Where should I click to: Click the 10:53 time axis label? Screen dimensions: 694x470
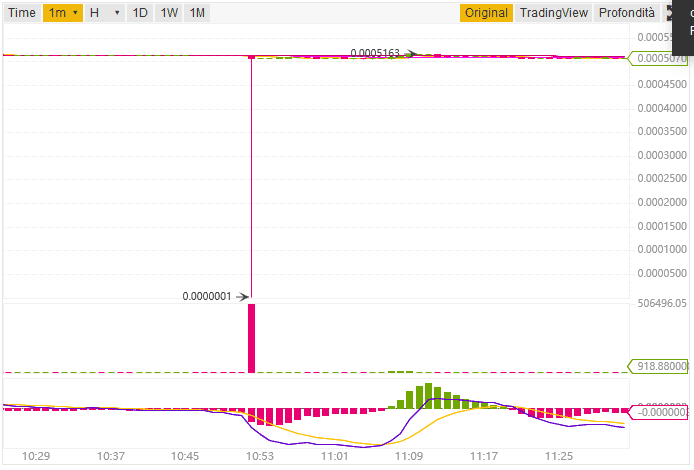point(259,456)
